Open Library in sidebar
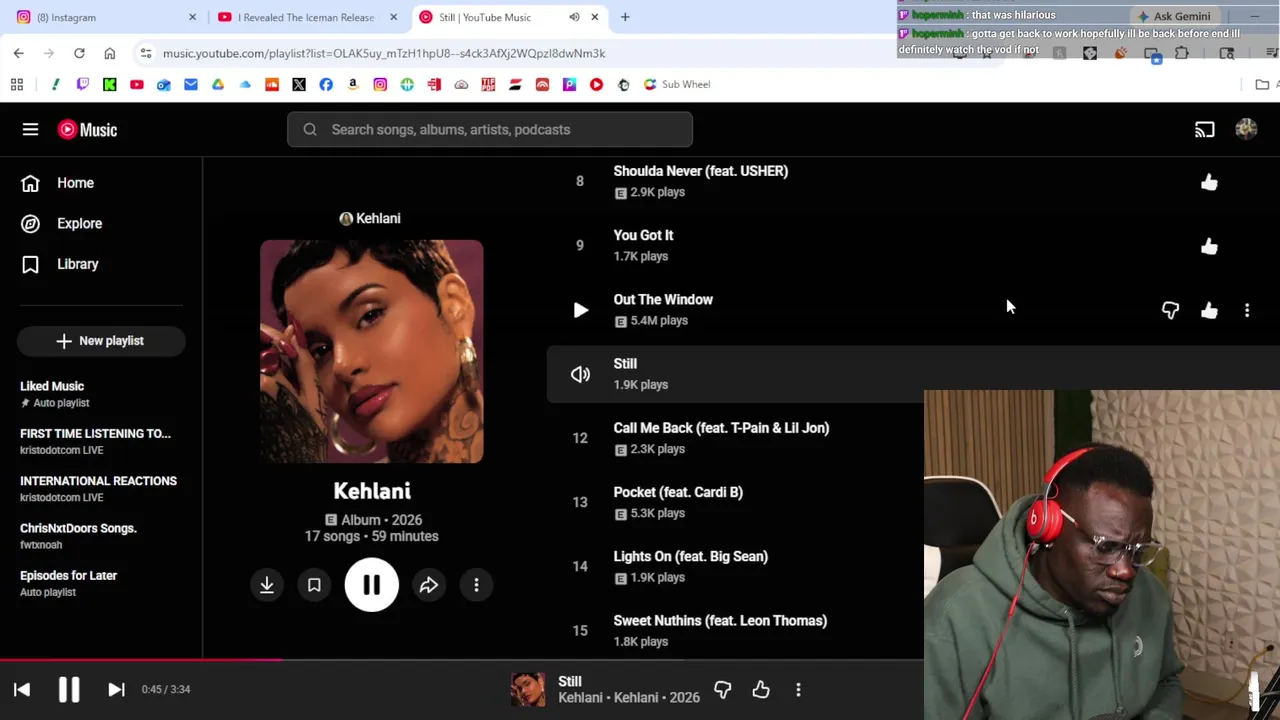Viewport: 1280px width, 720px height. pyautogui.click(x=77, y=264)
